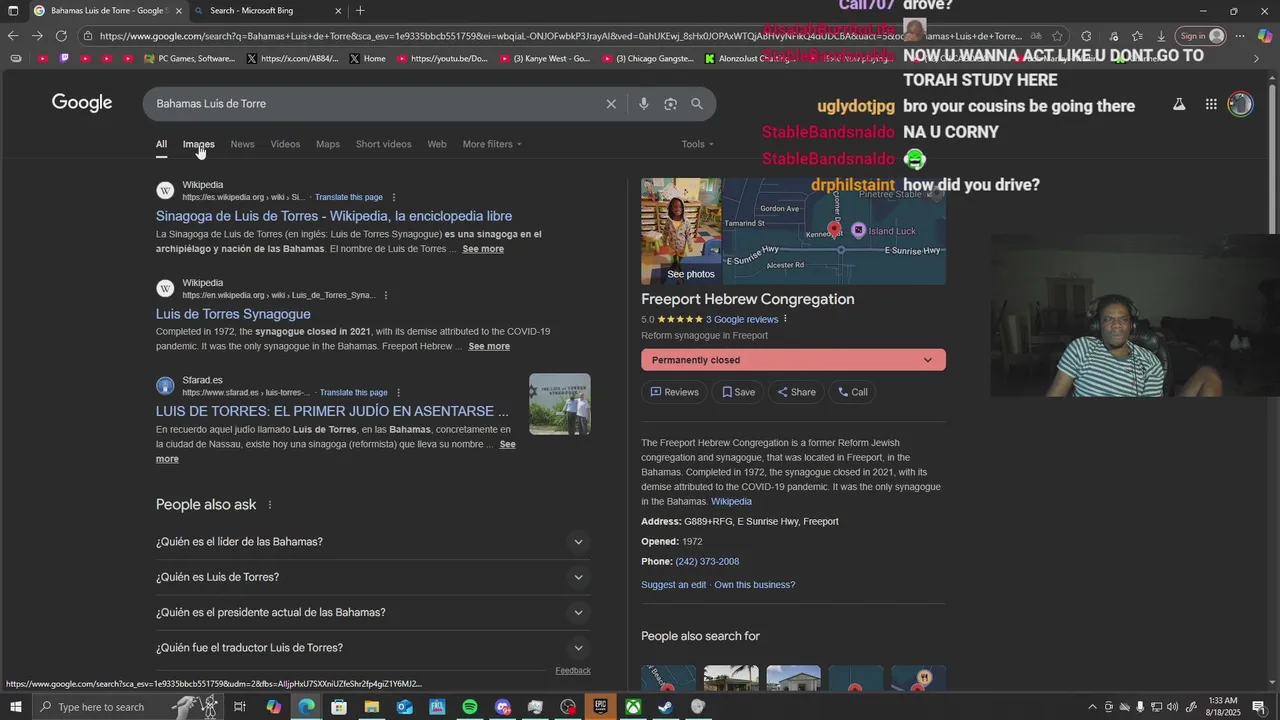Open a new browser tab
The width and height of the screenshot is (1280, 720).
tap(360, 11)
